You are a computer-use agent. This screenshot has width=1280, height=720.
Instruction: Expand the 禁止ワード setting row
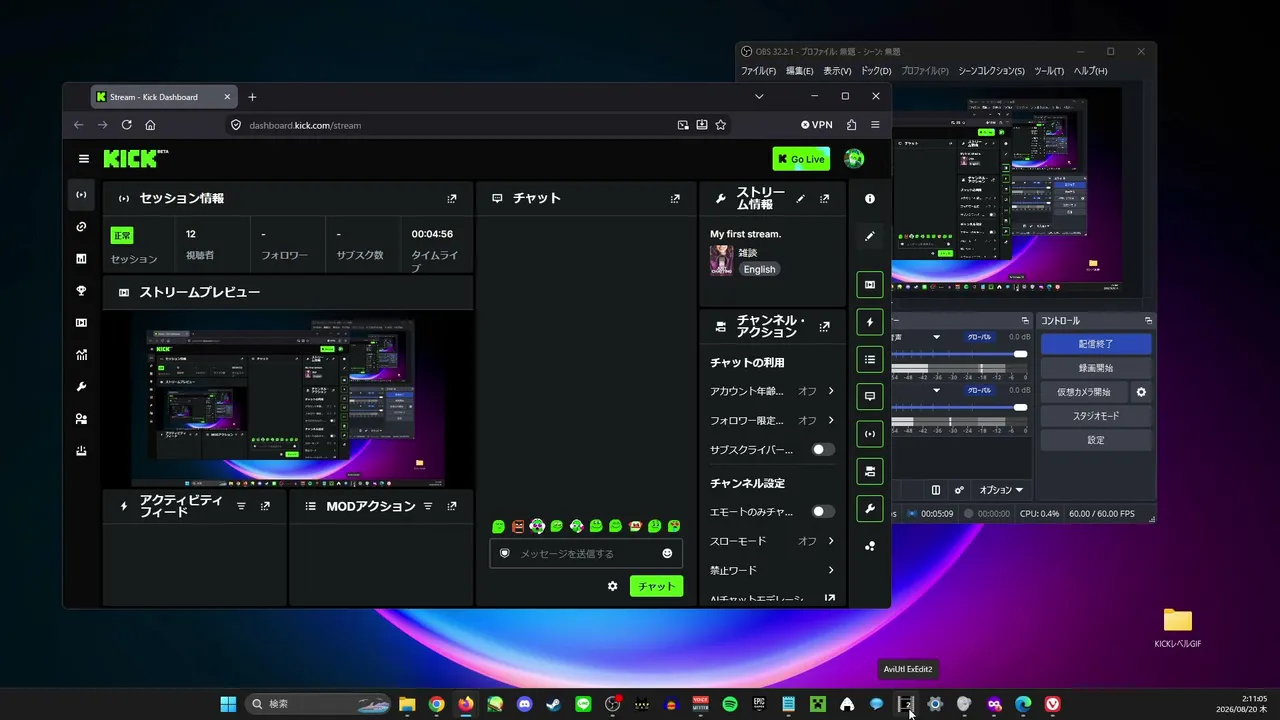coord(772,570)
